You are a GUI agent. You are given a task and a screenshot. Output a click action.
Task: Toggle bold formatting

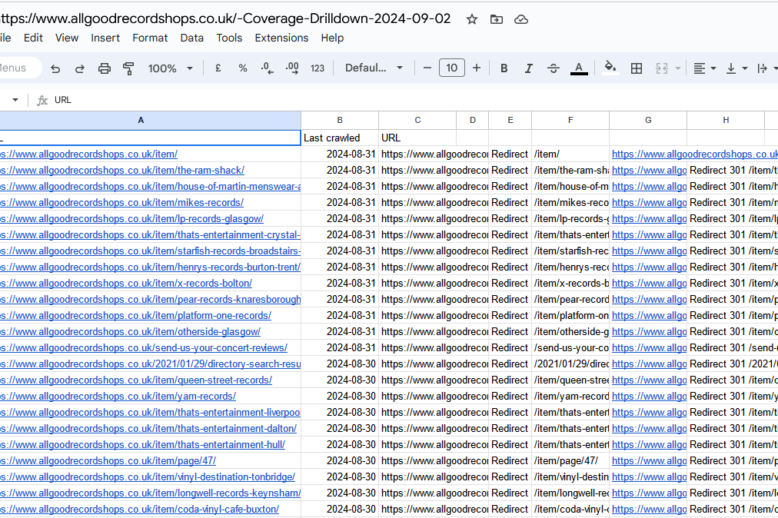coord(504,68)
